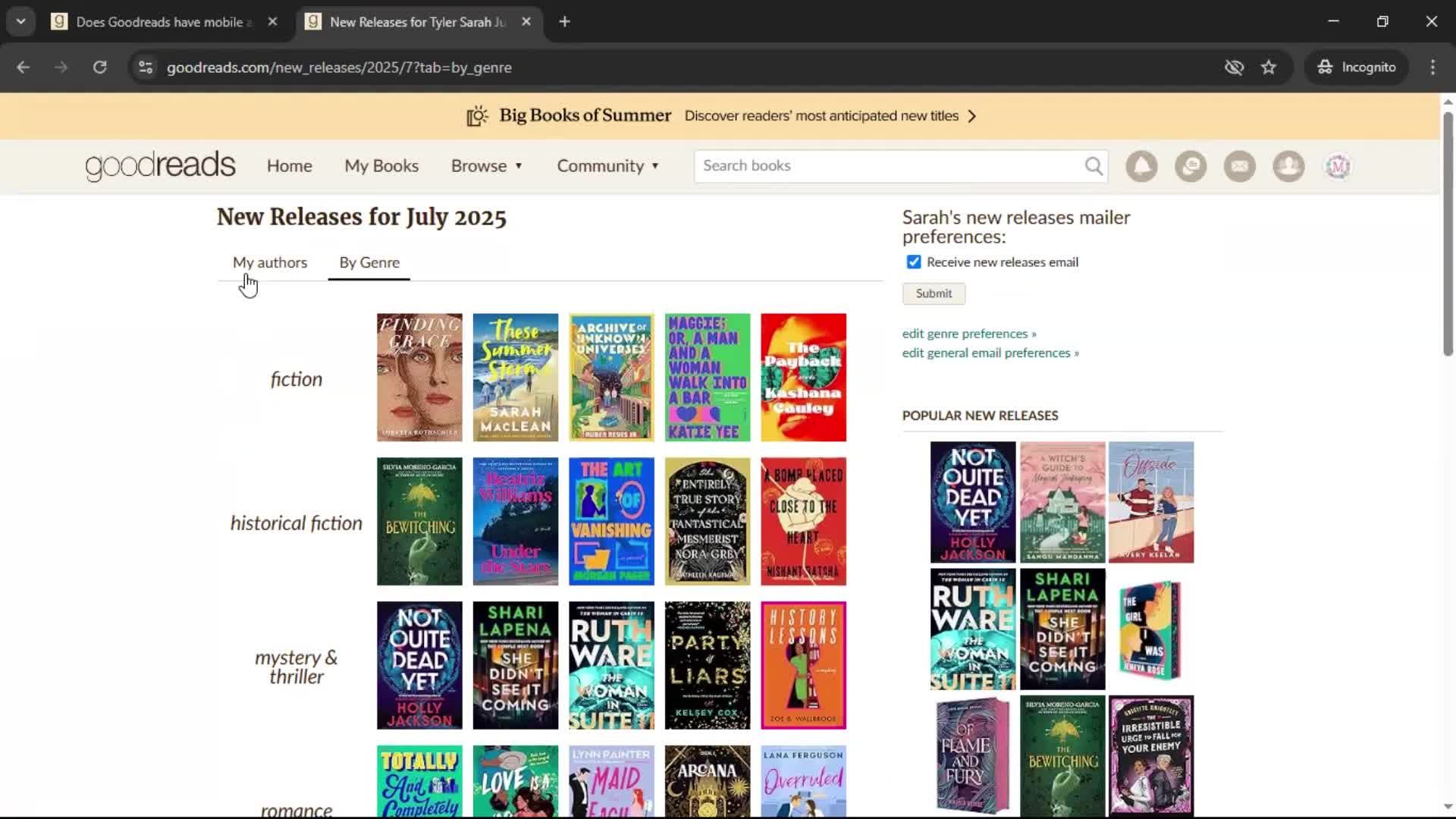
Task: Open Fantastical Mesmerist Nora Grey cover
Action: pos(708,522)
